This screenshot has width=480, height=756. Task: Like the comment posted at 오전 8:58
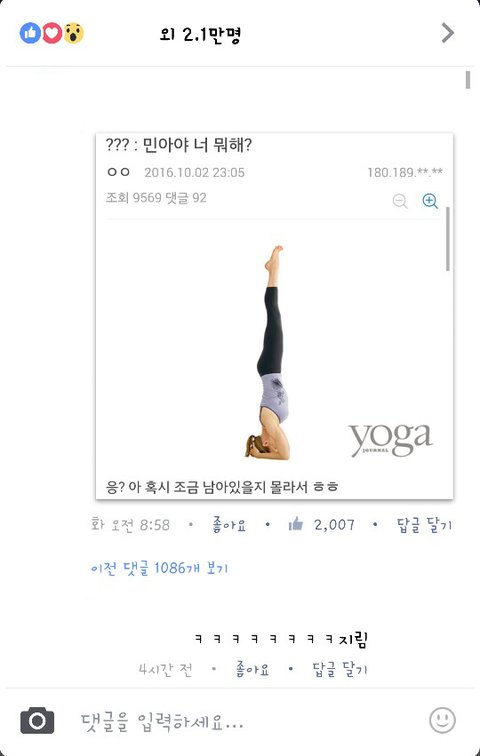(229, 525)
